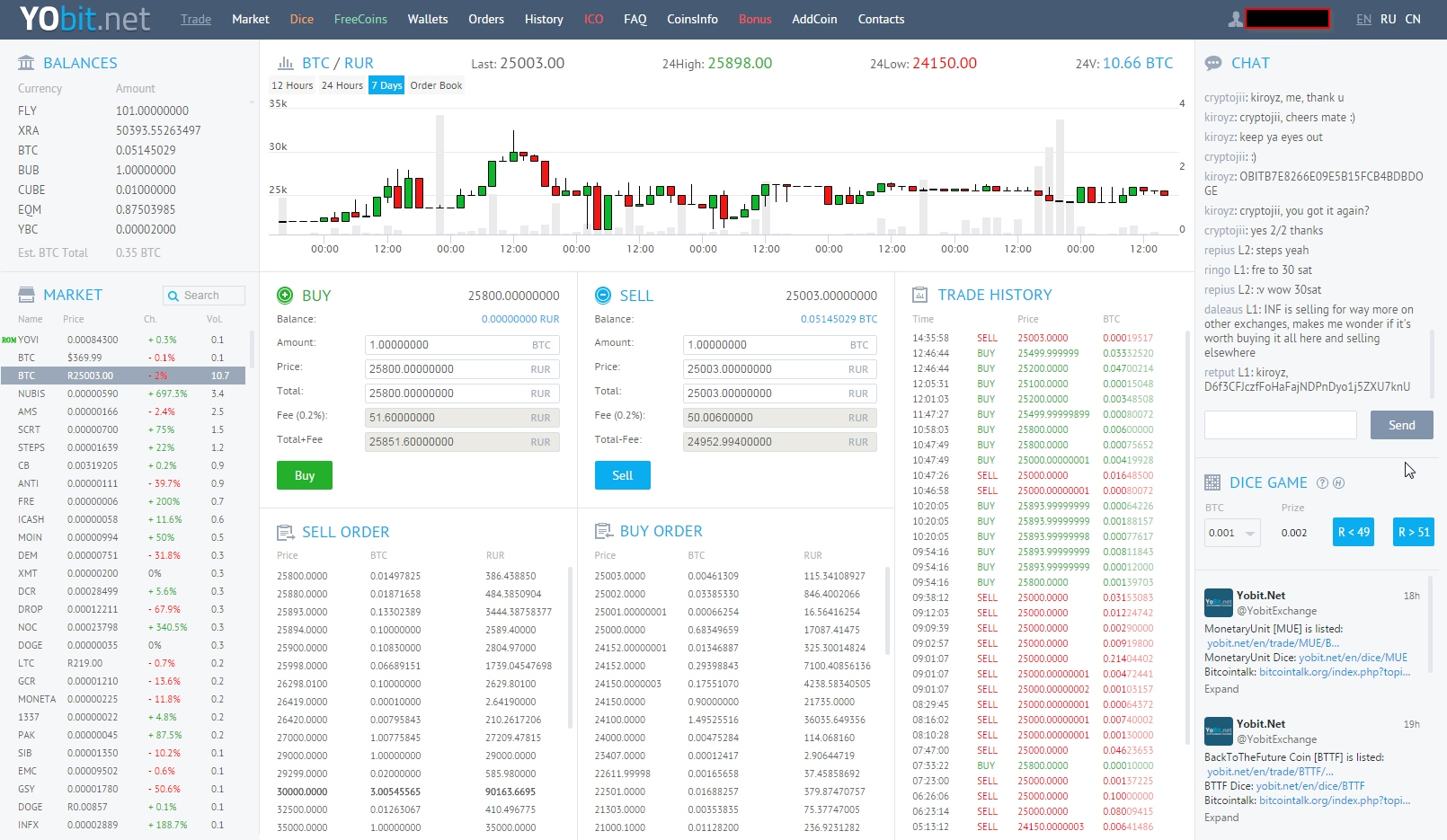The image size is (1447, 840).
Task: Open the AddCoin page
Action: [814, 19]
